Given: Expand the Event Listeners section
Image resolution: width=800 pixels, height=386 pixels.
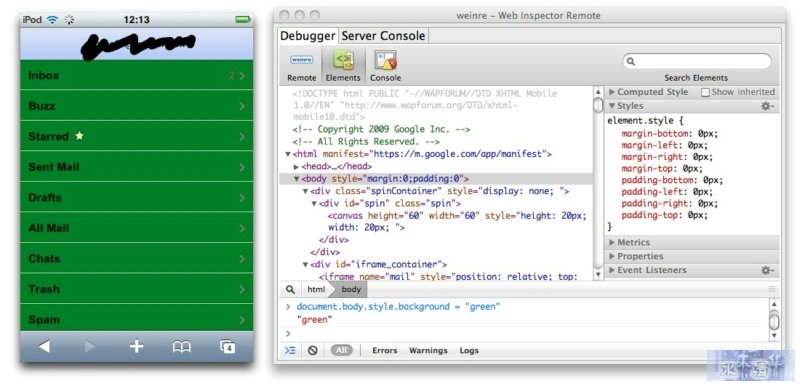Looking at the screenshot, I should (648, 270).
